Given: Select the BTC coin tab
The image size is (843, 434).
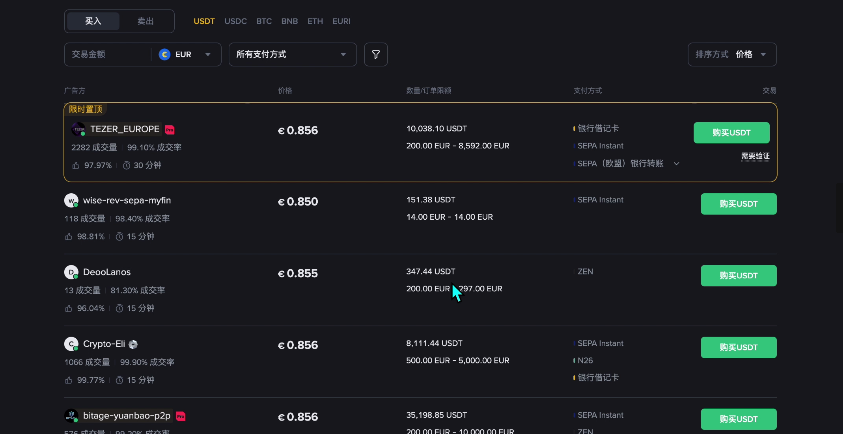Looking at the screenshot, I should click(264, 21).
